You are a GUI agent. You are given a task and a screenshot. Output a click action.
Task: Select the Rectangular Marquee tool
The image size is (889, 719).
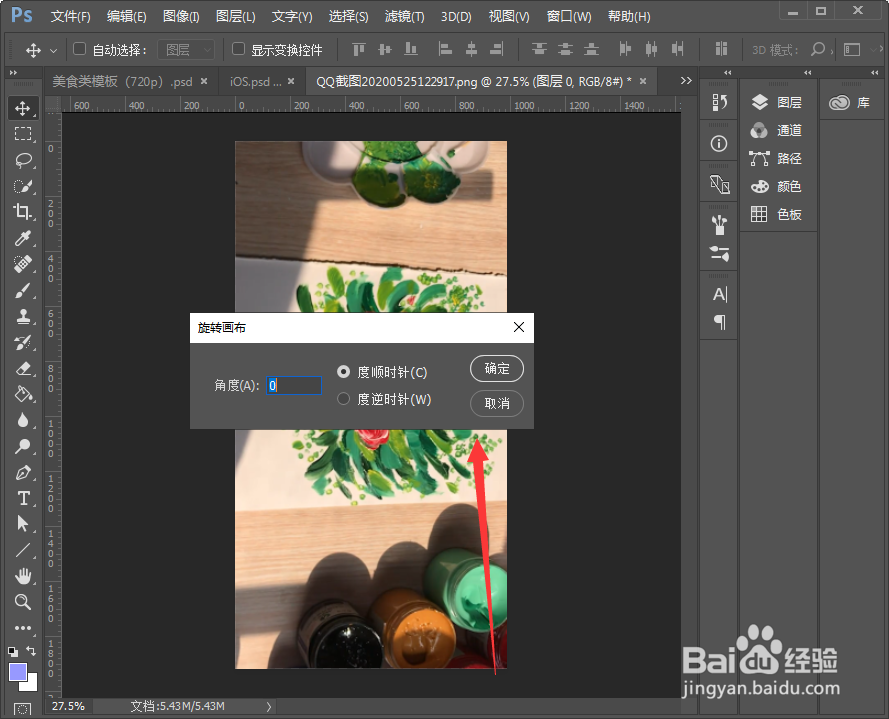23,134
